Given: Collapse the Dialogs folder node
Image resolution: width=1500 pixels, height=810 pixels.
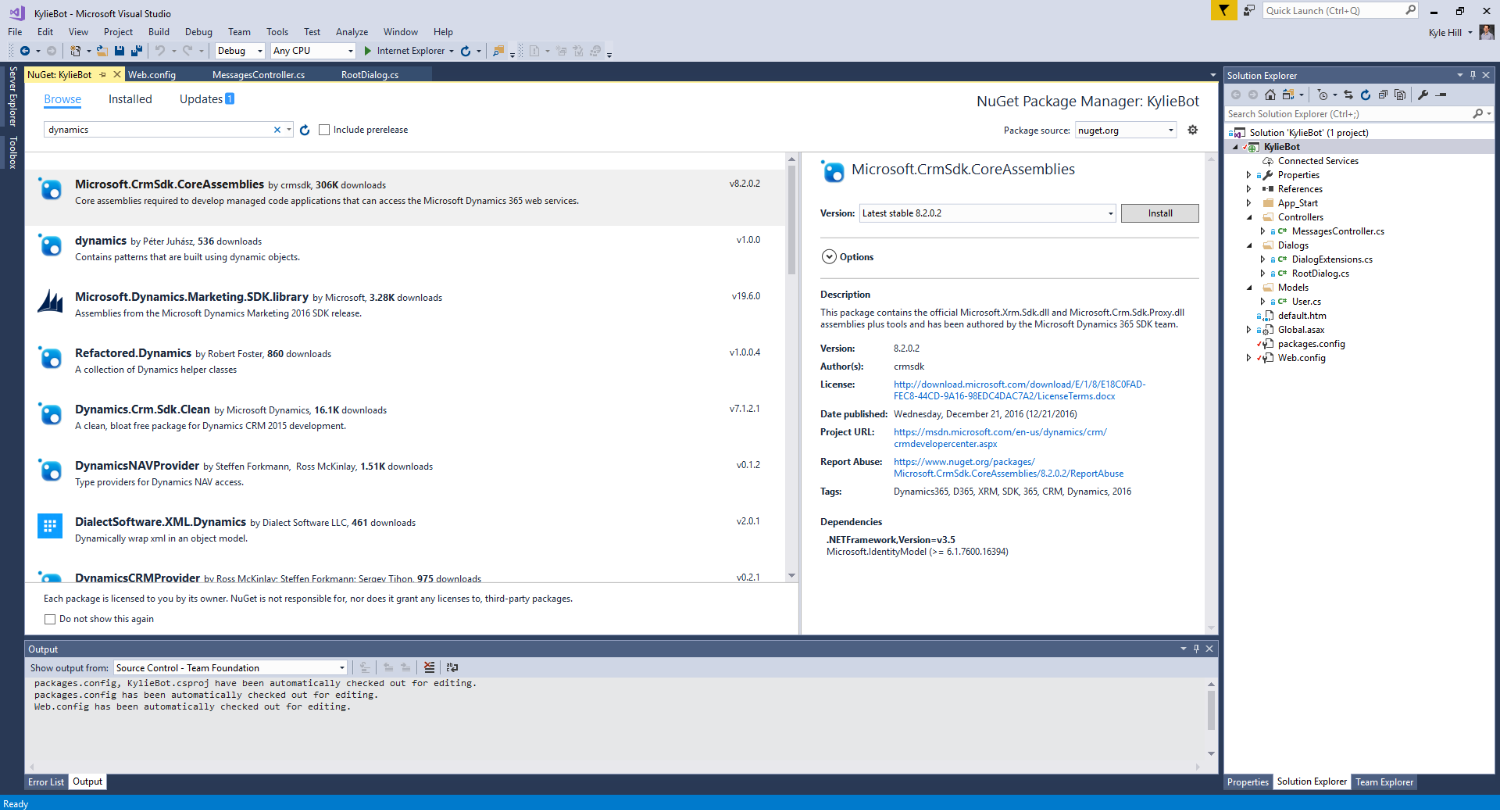Looking at the screenshot, I should click(x=1249, y=245).
